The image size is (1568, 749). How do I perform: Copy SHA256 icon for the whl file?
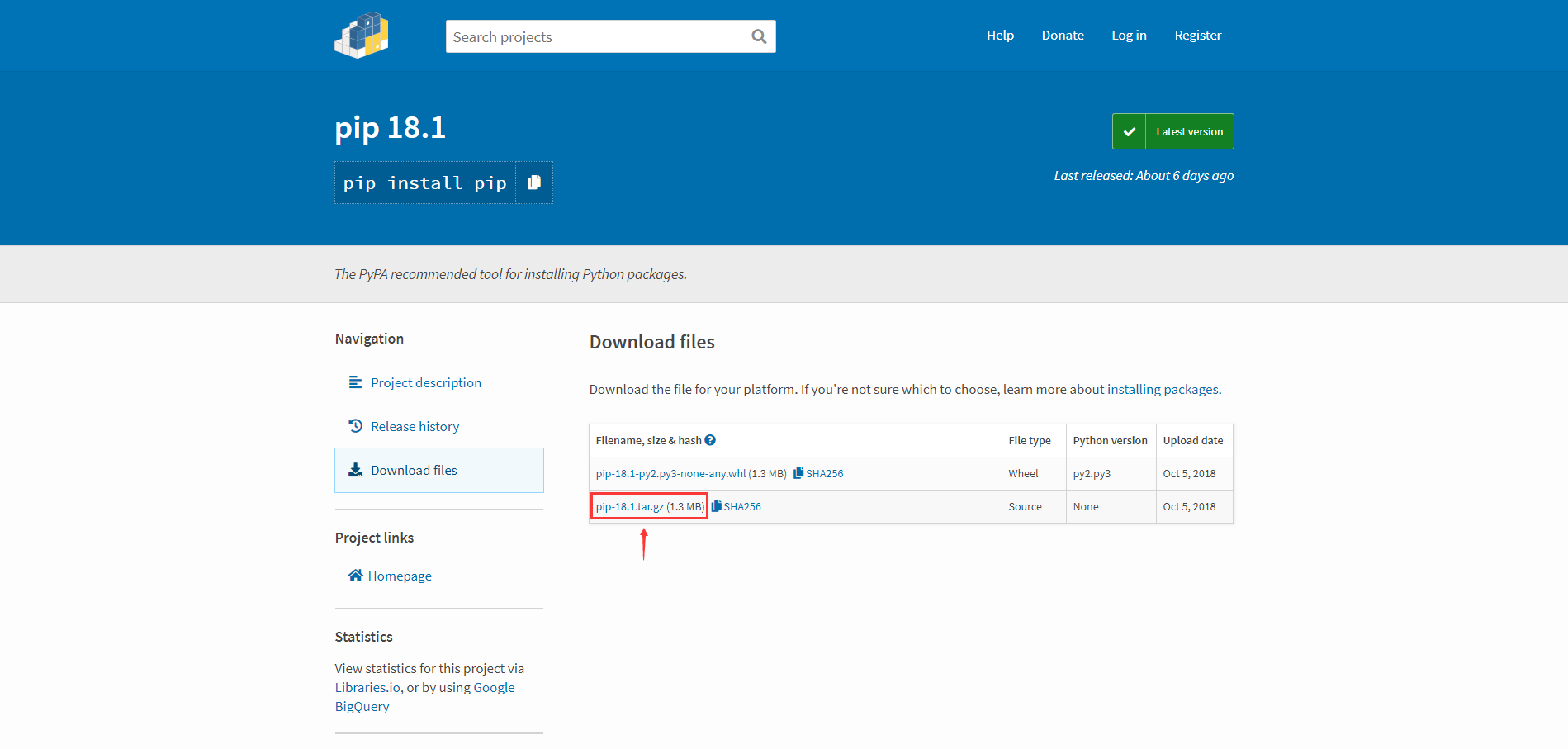click(798, 473)
